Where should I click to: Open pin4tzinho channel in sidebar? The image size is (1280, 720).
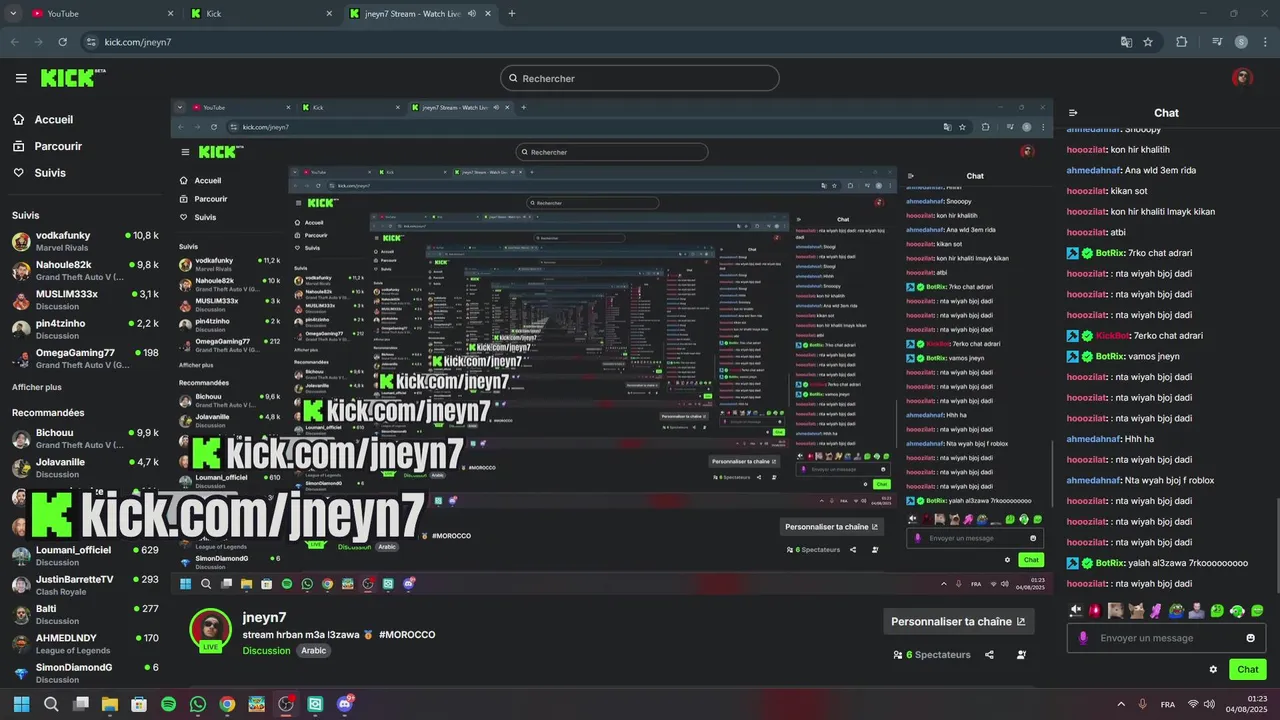[85, 329]
